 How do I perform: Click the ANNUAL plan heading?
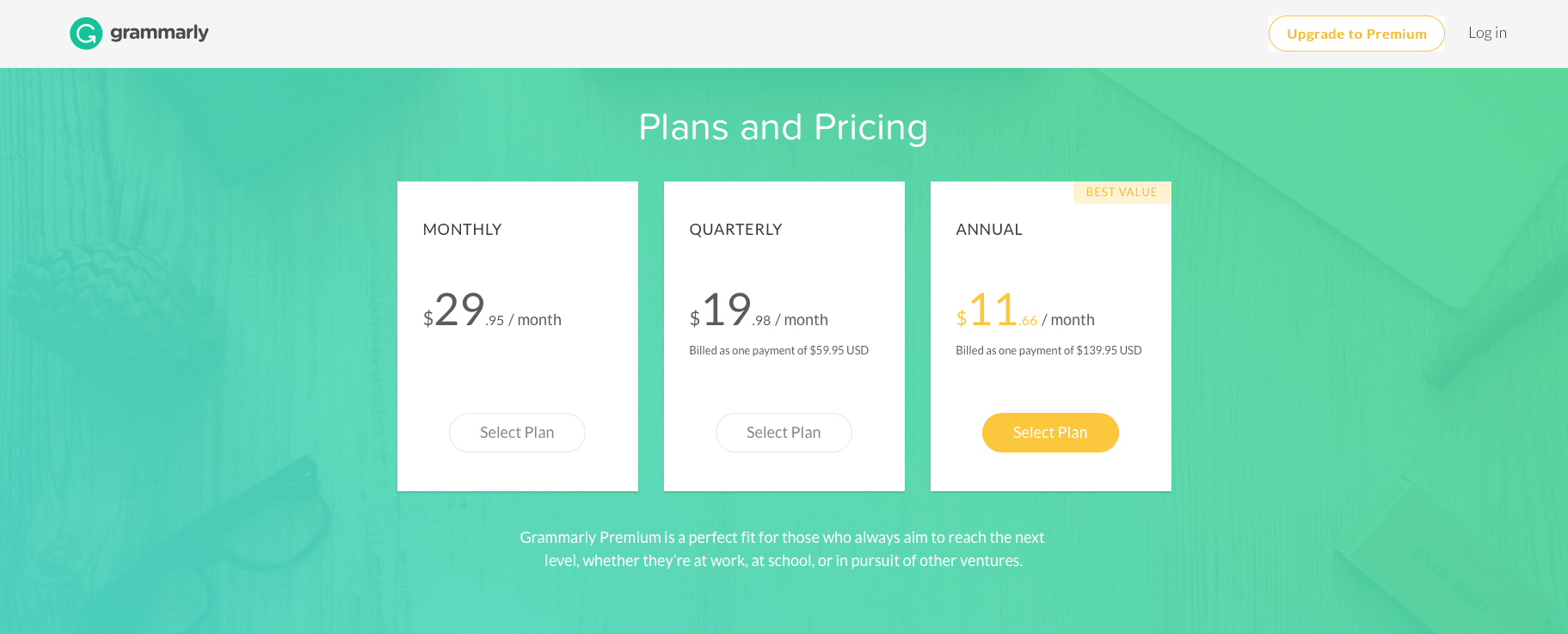(x=989, y=229)
